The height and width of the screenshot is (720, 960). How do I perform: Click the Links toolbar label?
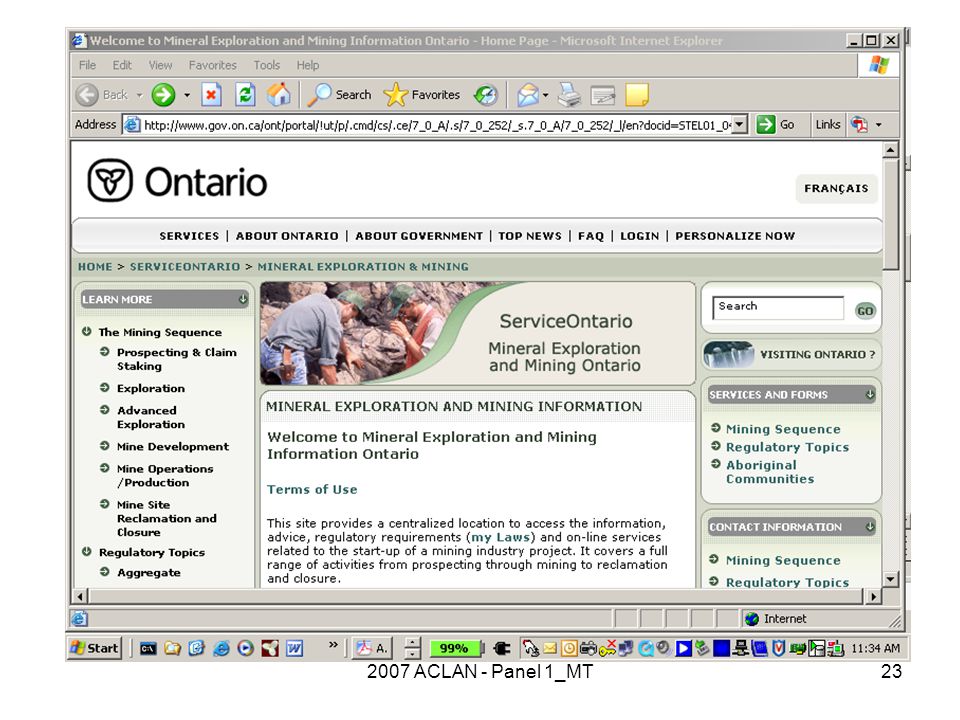click(828, 124)
